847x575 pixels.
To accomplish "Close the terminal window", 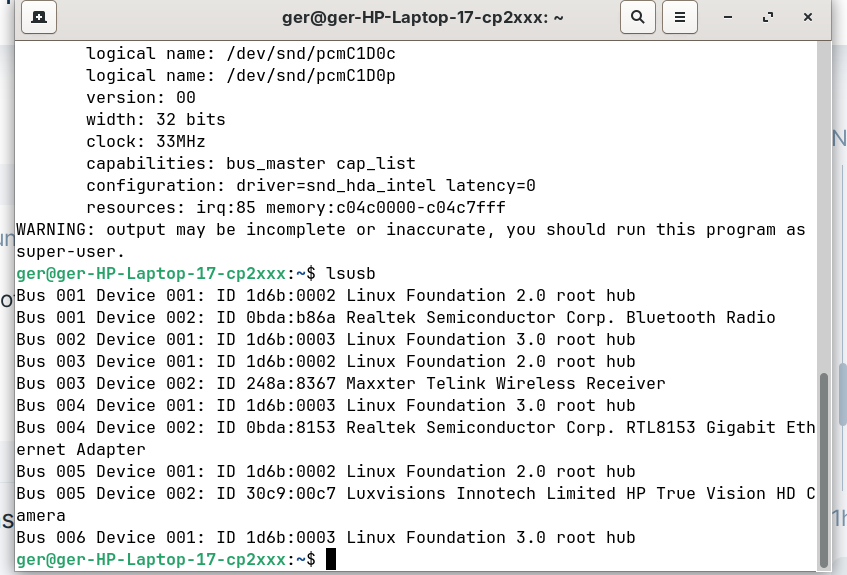I will click(807, 17).
